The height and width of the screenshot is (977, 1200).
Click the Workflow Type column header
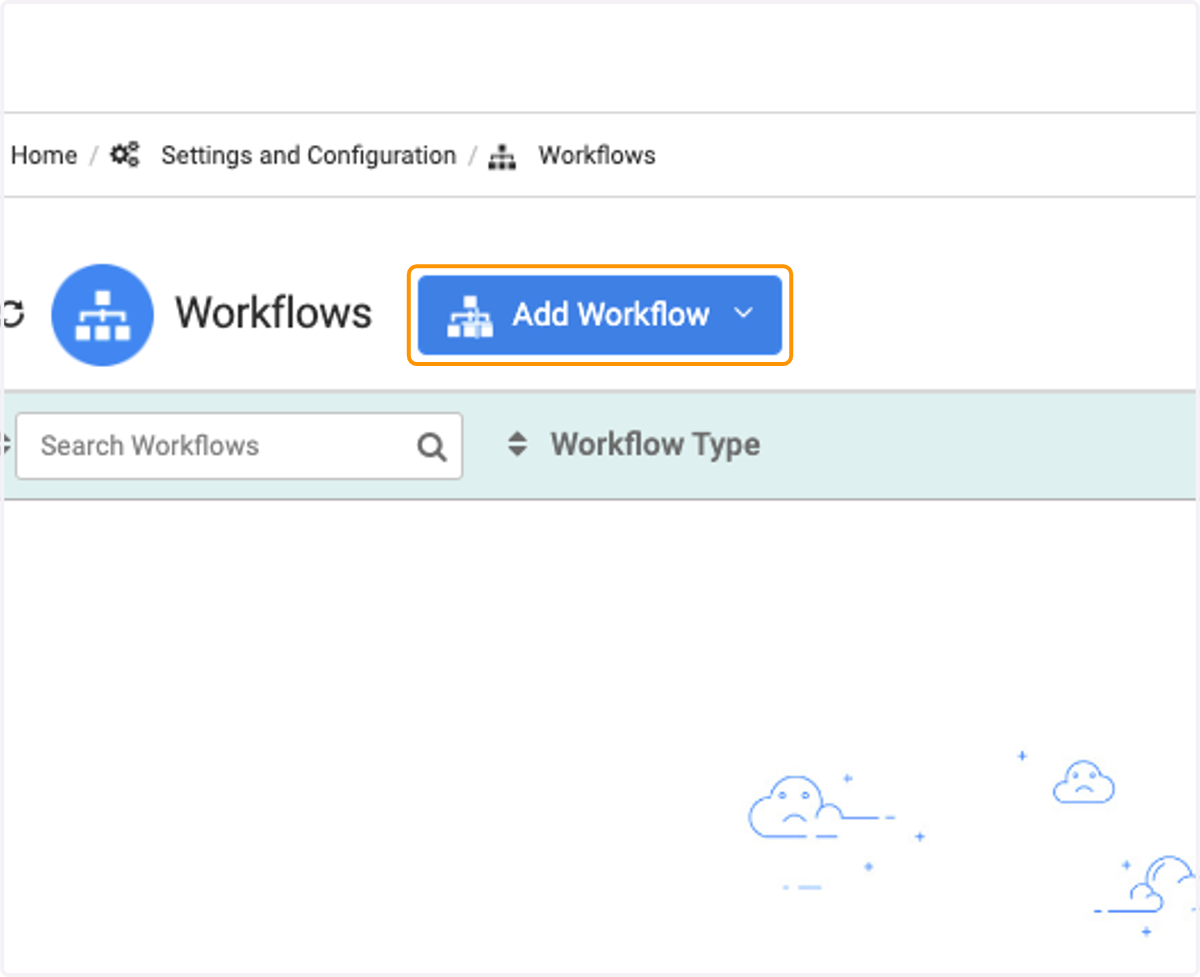coord(655,444)
